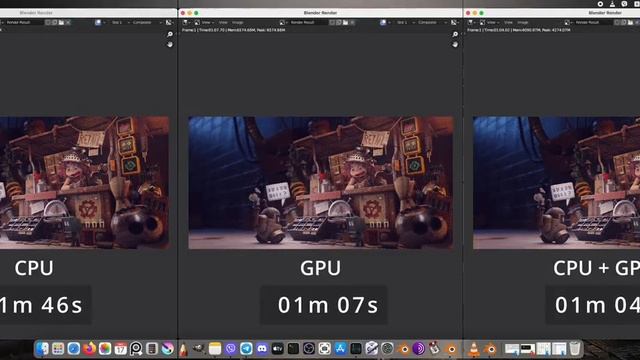Click the "01m 07s" render time label
The width and height of the screenshot is (640, 360).
(x=328, y=305)
